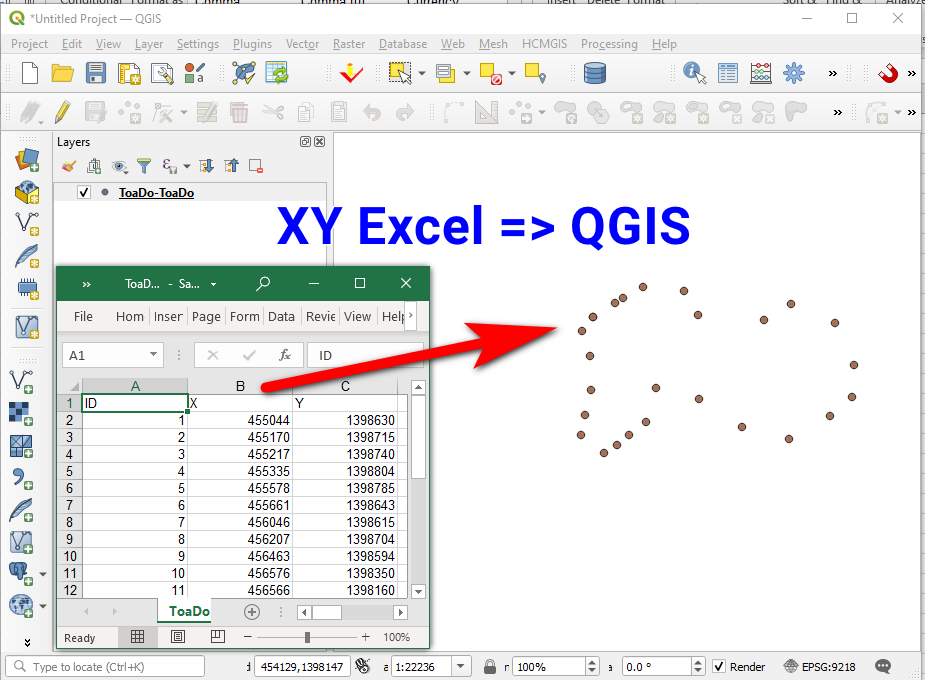This screenshot has width=925, height=680.
Task: Select the Identify Features tool
Action: tap(694, 73)
